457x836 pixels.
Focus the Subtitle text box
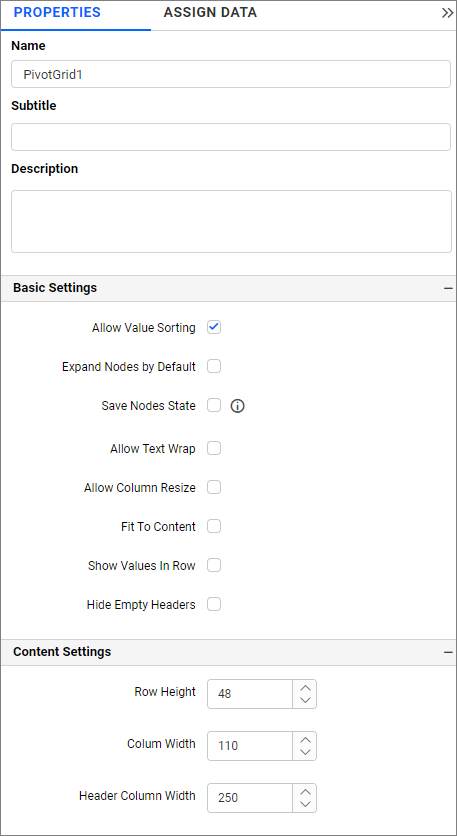click(231, 137)
